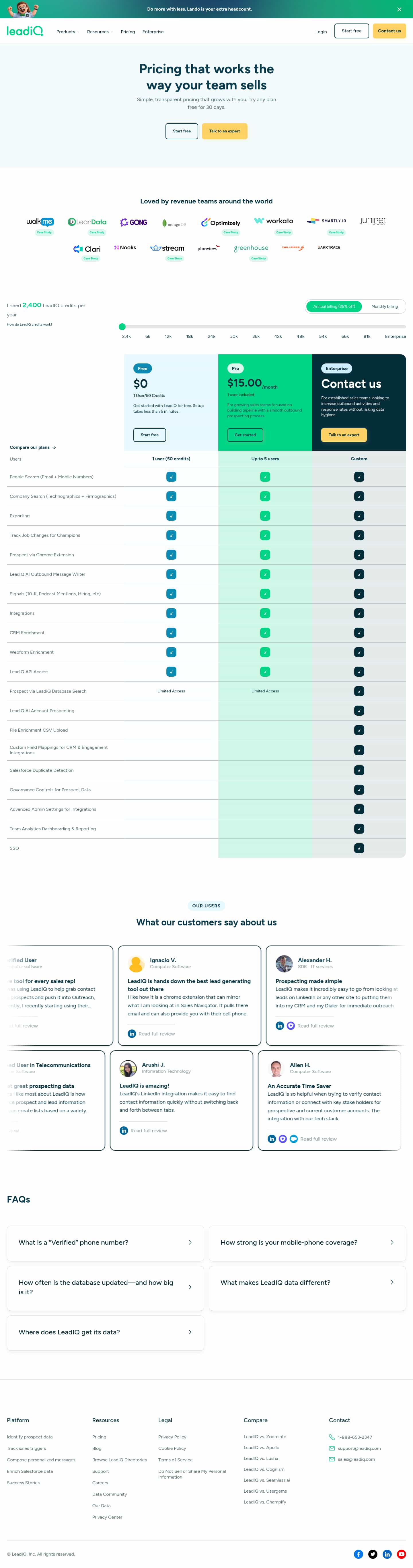Click the credits slider handle
The height and width of the screenshot is (1568, 413).
point(122,327)
